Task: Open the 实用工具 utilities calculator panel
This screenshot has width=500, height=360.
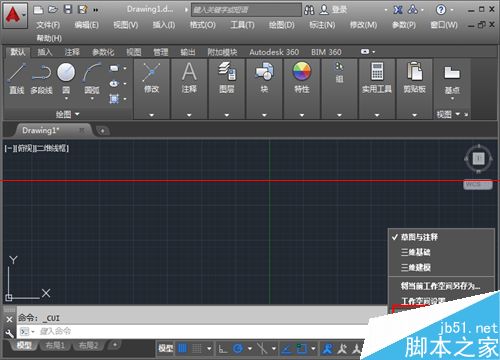Action: tap(377, 78)
